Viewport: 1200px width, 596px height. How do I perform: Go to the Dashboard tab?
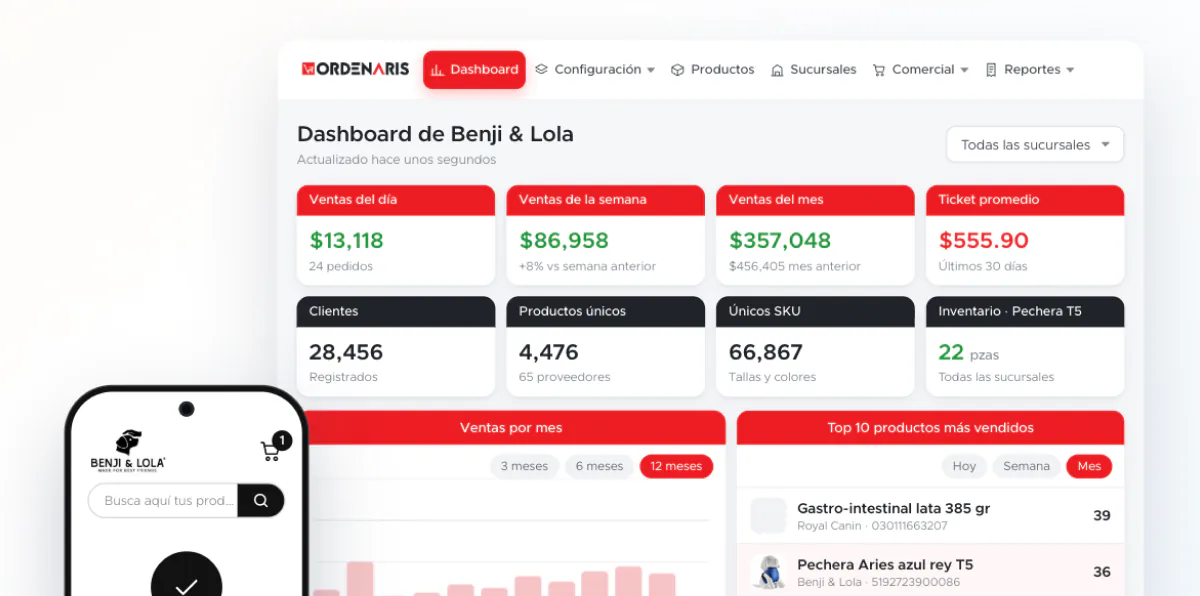474,70
